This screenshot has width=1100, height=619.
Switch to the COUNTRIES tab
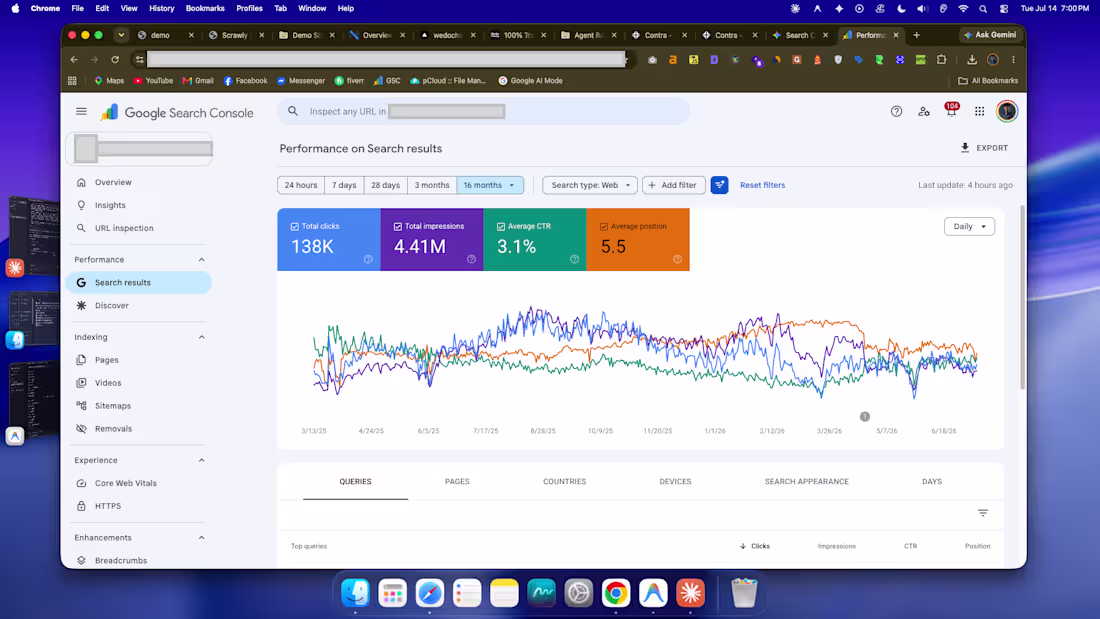pos(564,481)
